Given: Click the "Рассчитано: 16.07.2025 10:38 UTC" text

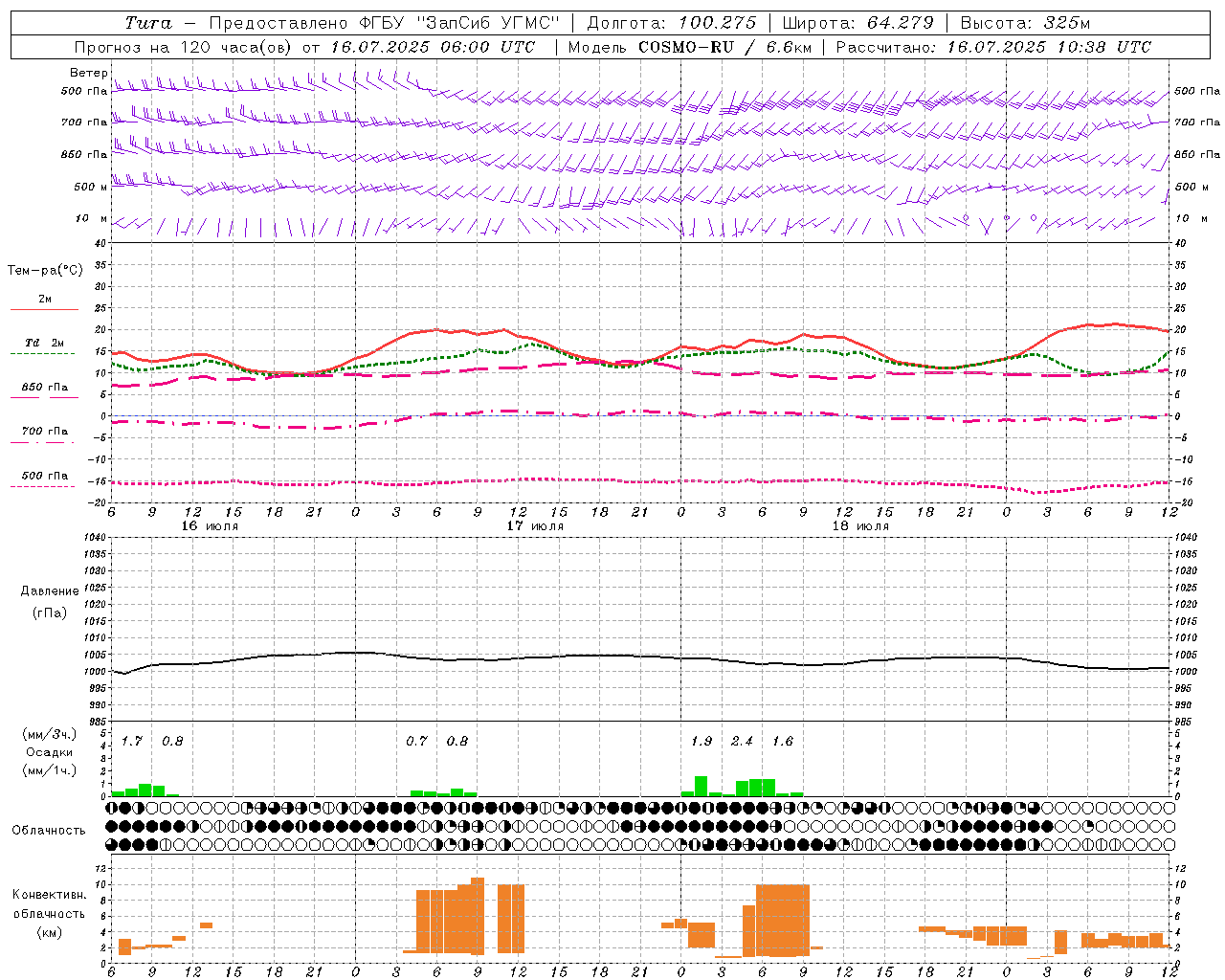Looking at the screenshot, I should (x=993, y=47).
